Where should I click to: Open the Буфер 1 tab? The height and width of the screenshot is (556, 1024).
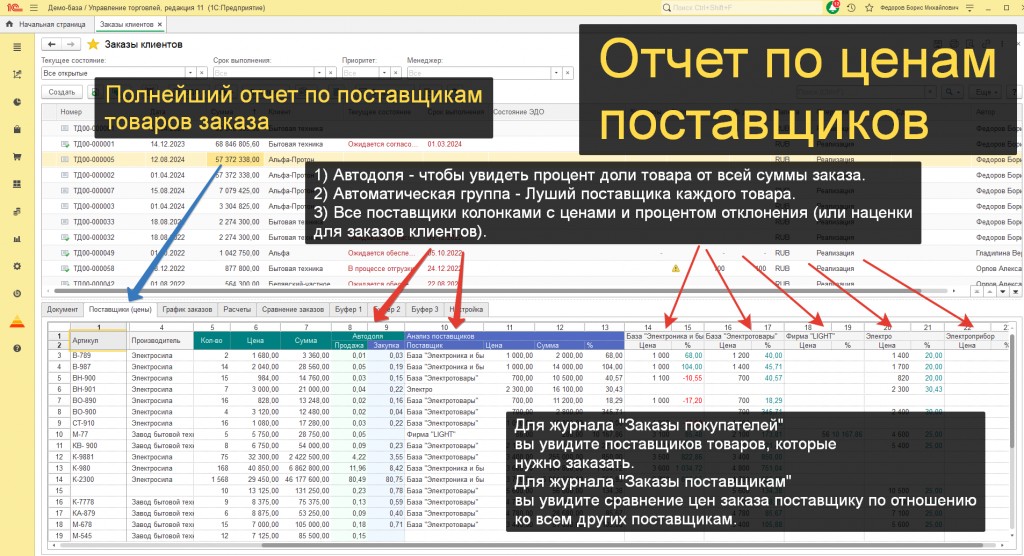(x=348, y=310)
